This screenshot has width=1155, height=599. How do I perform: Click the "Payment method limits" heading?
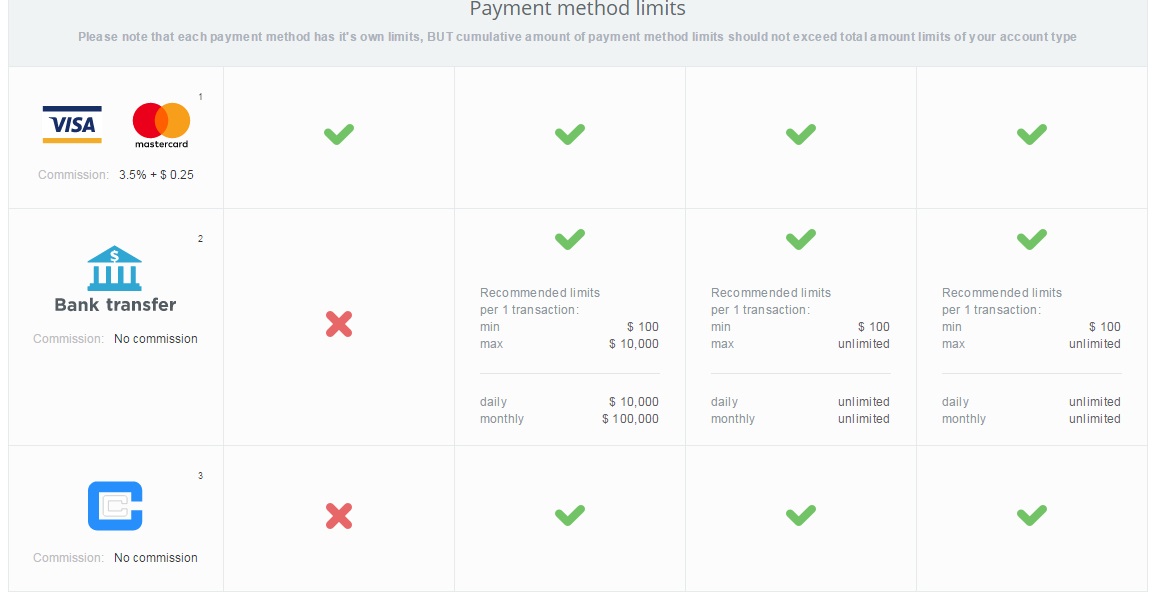click(x=577, y=10)
